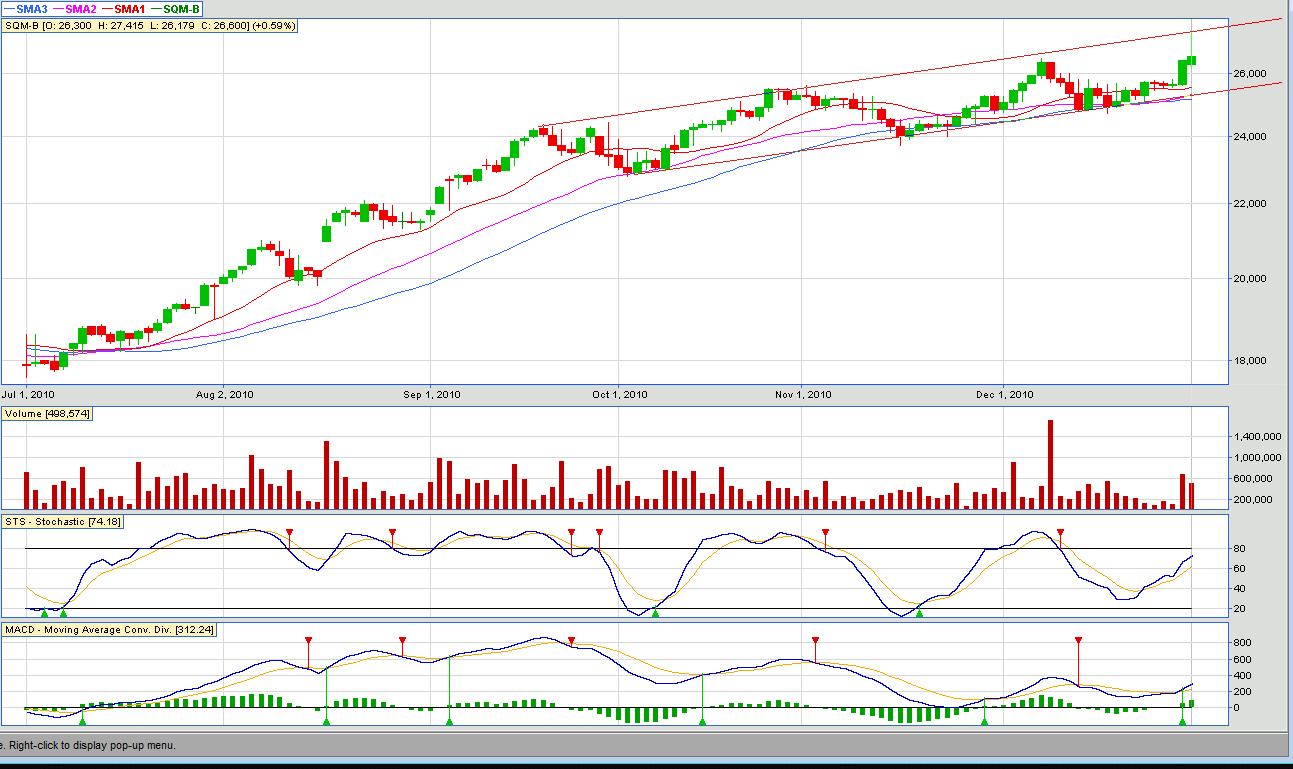Screen dimensions: 1293x769
Task: Click the last green buy marker in the MACD panel
Action: pyautogui.click(x=1182, y=720)
